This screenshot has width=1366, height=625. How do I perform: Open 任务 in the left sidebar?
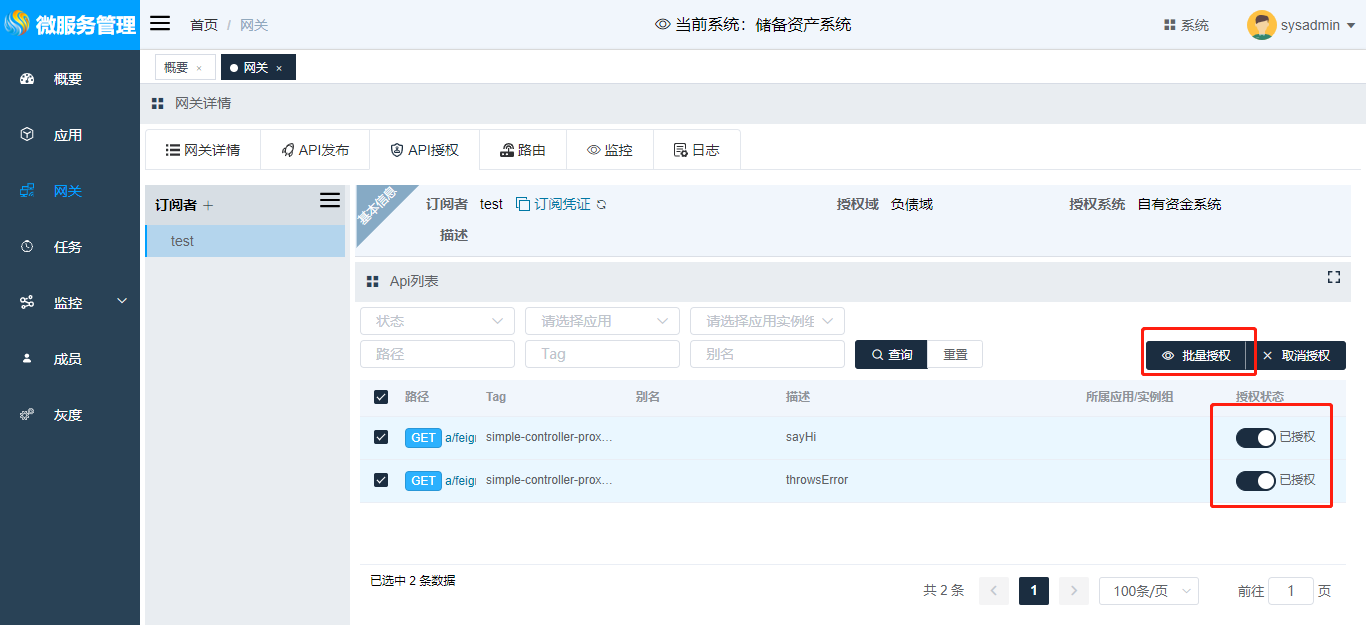pyautogui.click(x=68, y=247)
